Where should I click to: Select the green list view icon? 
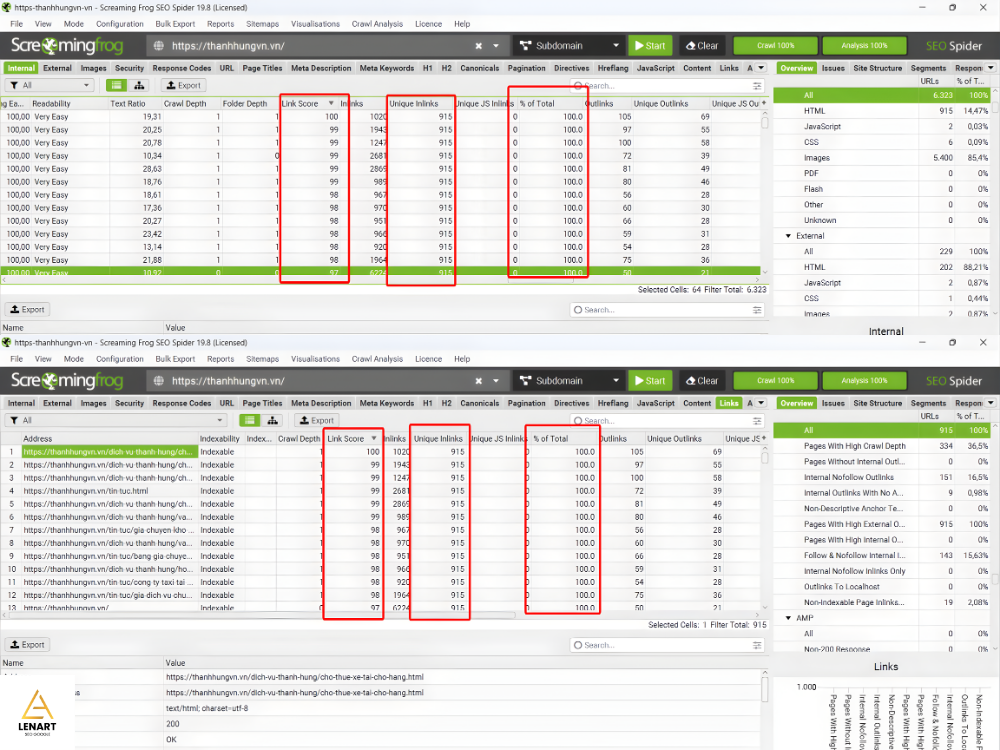117,84
